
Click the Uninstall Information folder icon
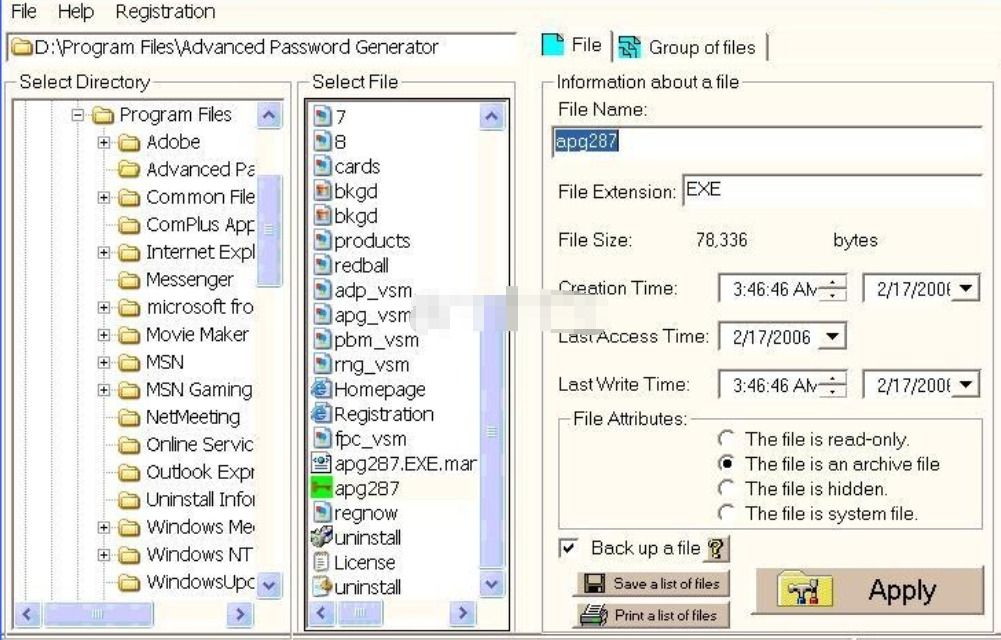(129, 500)
